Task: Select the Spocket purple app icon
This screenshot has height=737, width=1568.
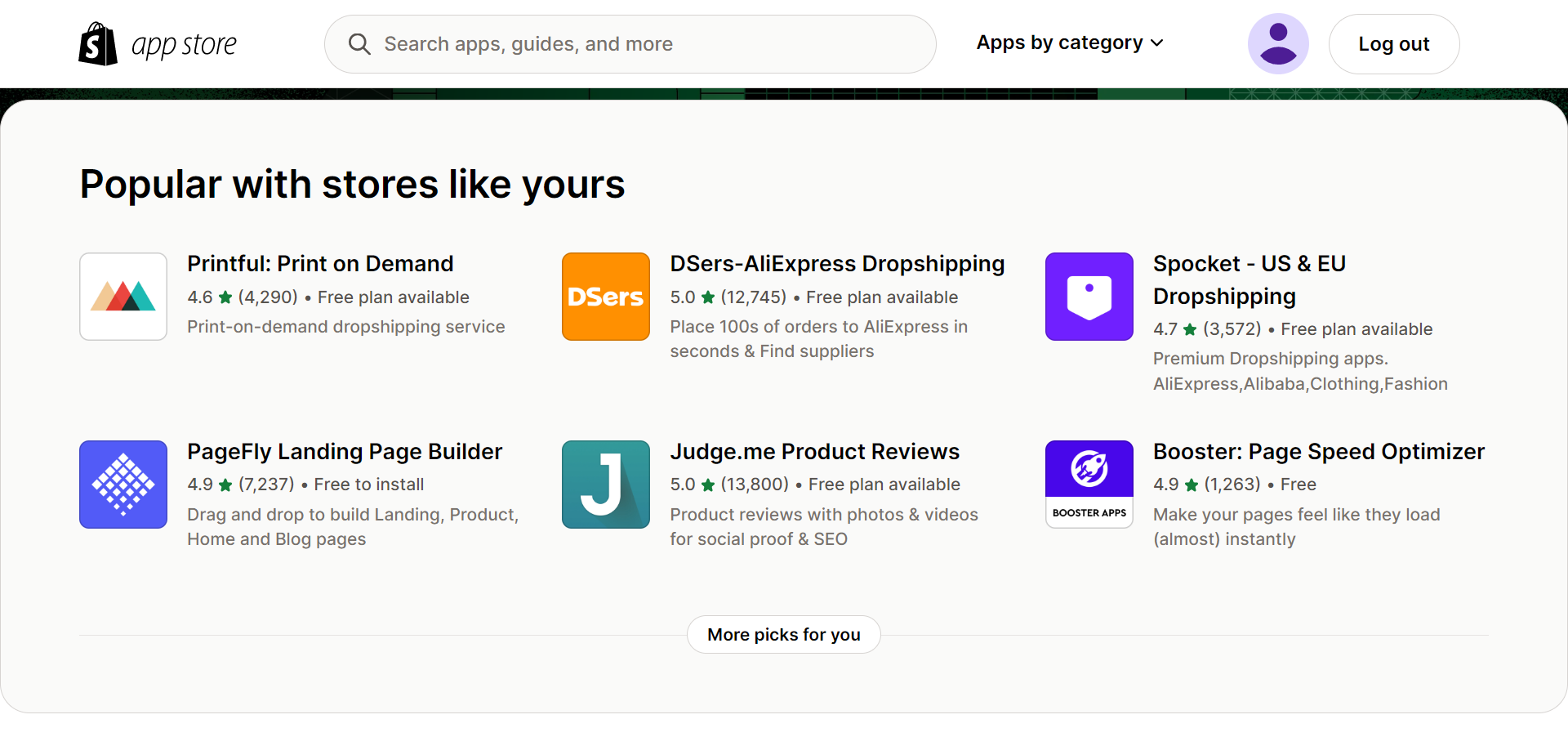Action: coord(1089,297)
